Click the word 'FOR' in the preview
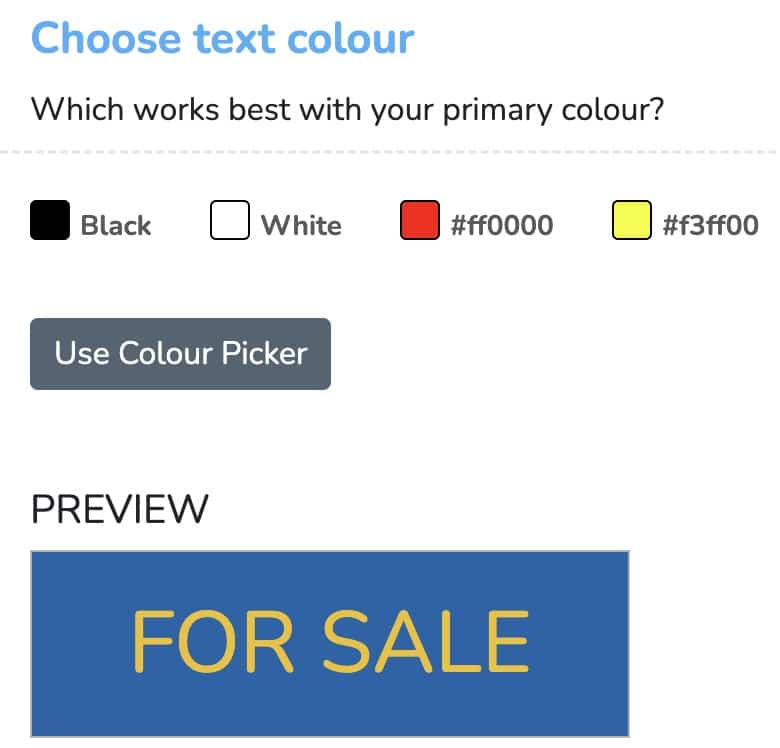 (212, 642)
